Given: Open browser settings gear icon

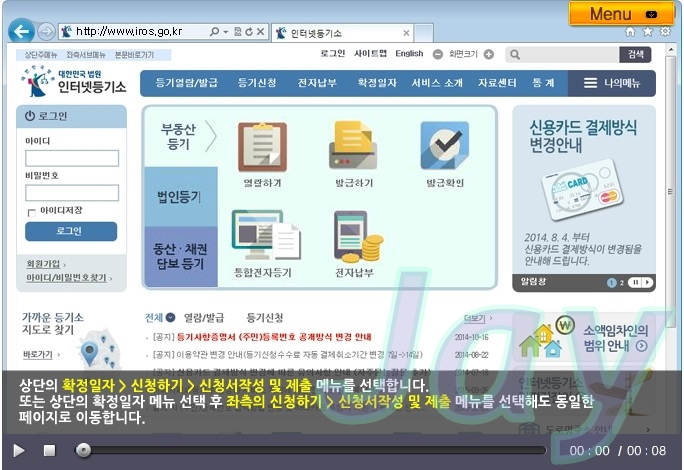Looking at the screenshot, I should coord(665,31).
